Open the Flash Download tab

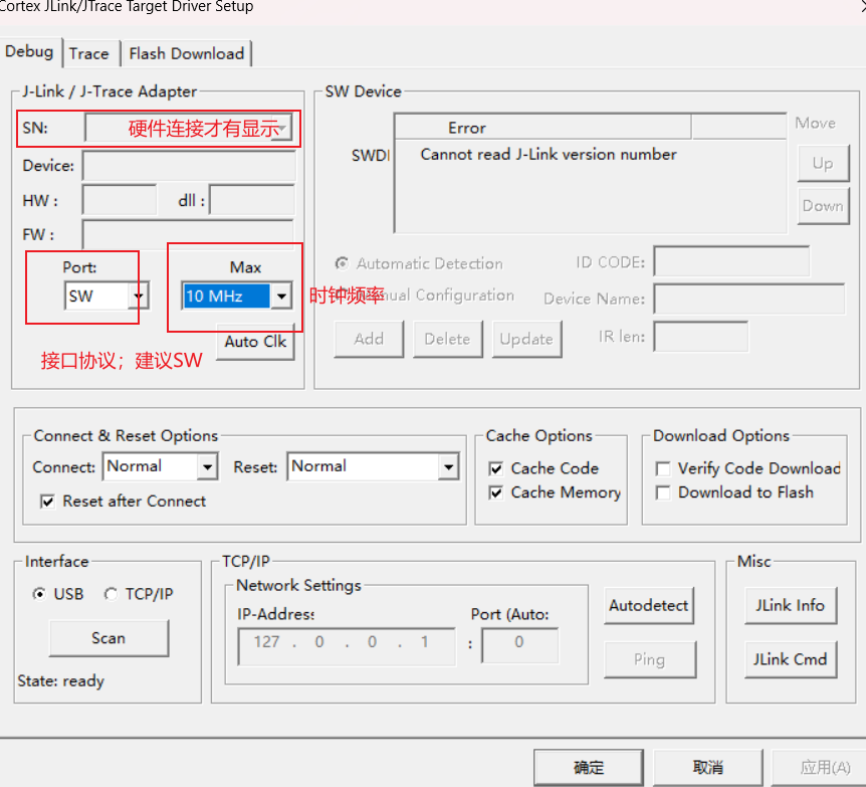(186, 54)
